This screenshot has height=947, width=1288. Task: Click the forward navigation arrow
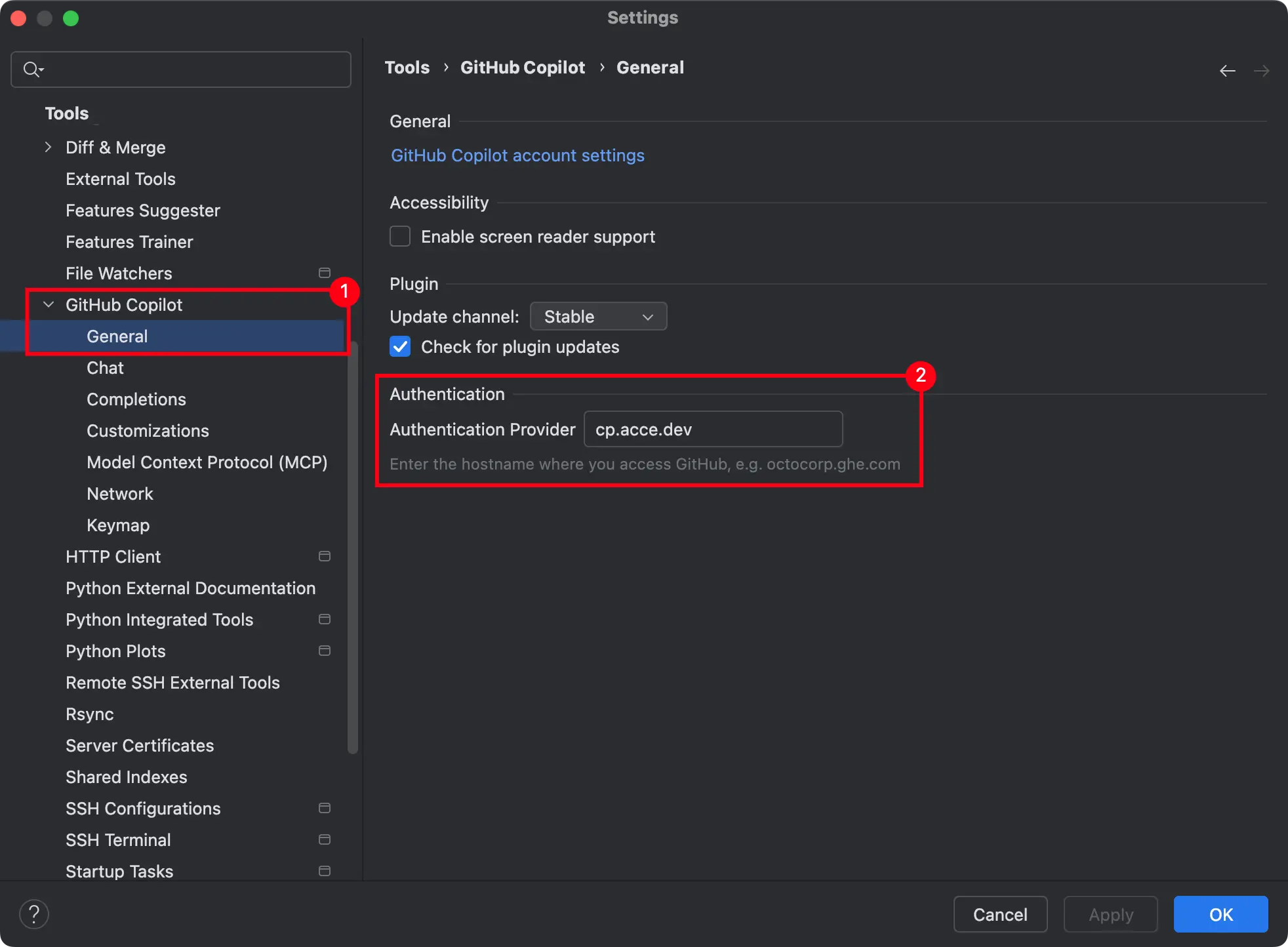click(x=1261, y=71)
